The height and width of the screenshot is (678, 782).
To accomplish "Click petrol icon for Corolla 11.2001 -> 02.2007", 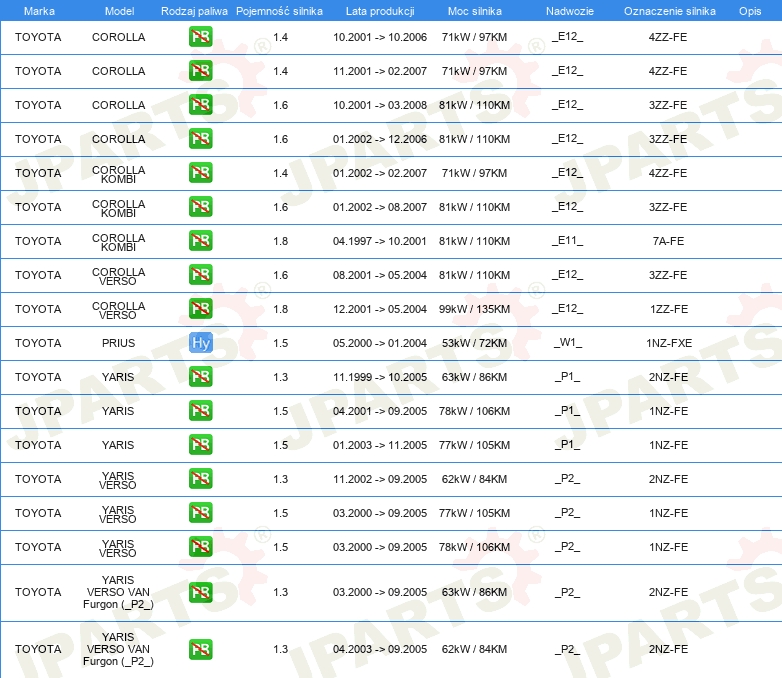I will (x=200, y=71).
